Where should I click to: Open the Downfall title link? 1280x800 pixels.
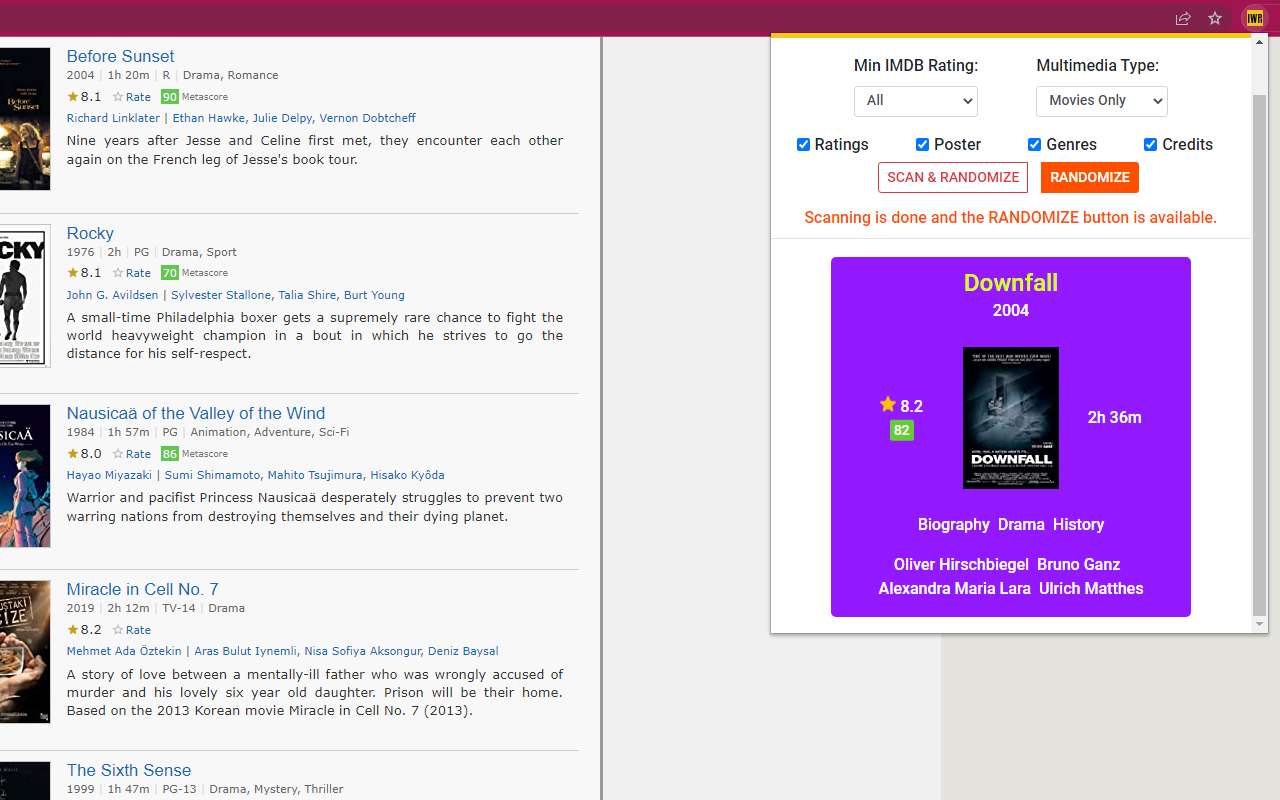point(1011,283)
